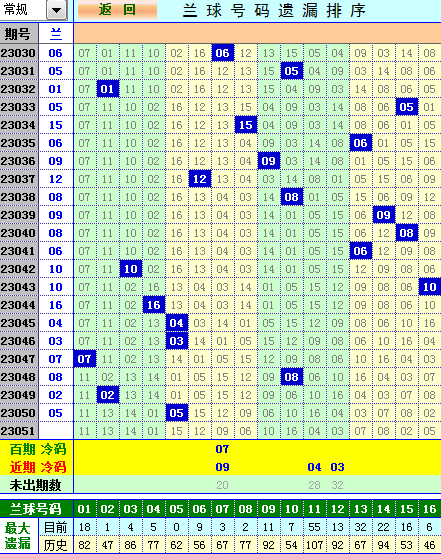Click the 期号 column header

pos(19,34)
